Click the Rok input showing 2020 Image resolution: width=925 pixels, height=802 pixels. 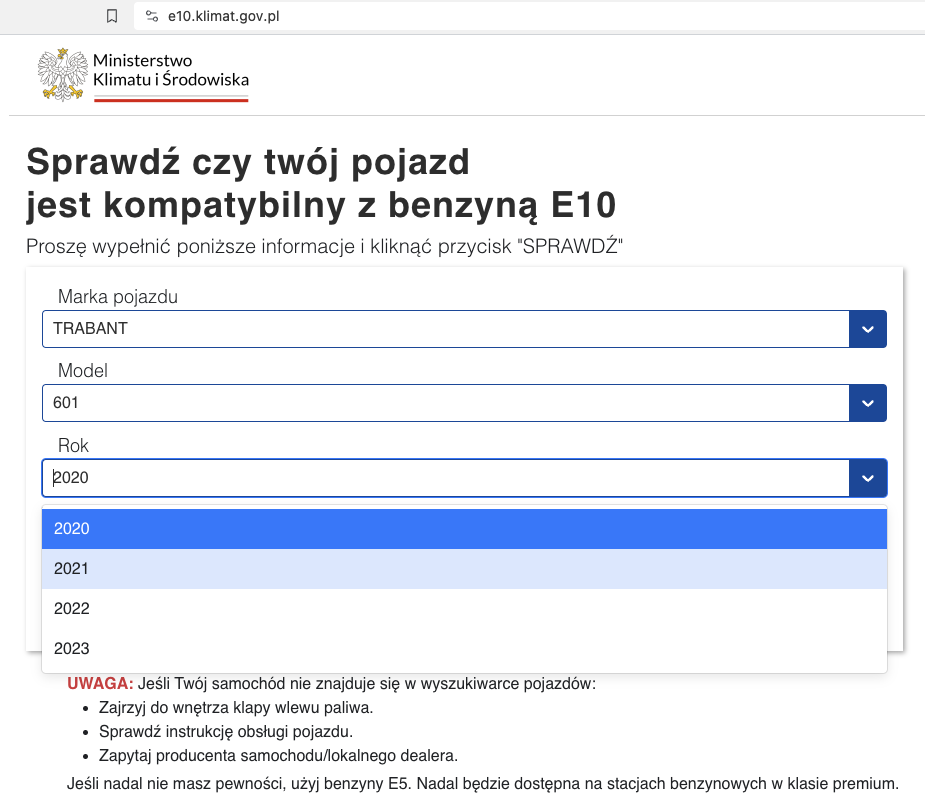446,478
